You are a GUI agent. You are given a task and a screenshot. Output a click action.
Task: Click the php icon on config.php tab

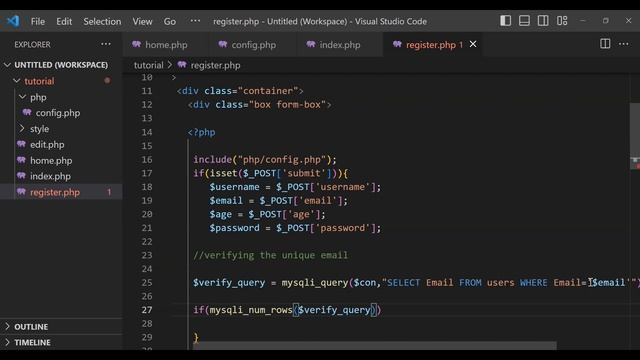223,44
